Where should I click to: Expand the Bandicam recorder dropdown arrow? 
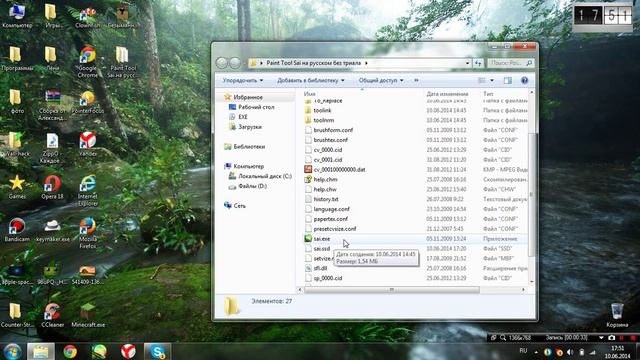601,338
